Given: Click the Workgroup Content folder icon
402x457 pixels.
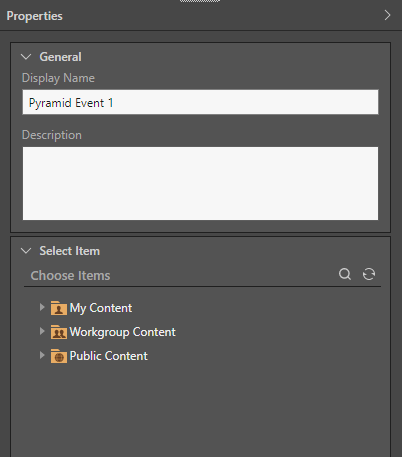Looking at the screenshot, I should 59,332.
